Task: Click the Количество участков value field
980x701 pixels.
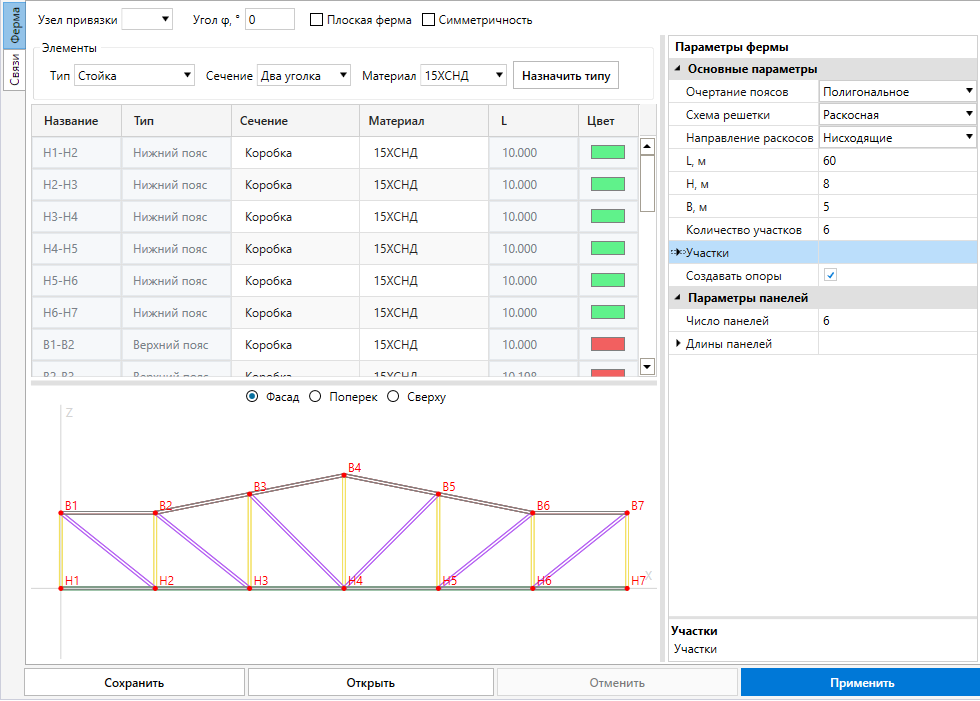Action: point(898,230)
